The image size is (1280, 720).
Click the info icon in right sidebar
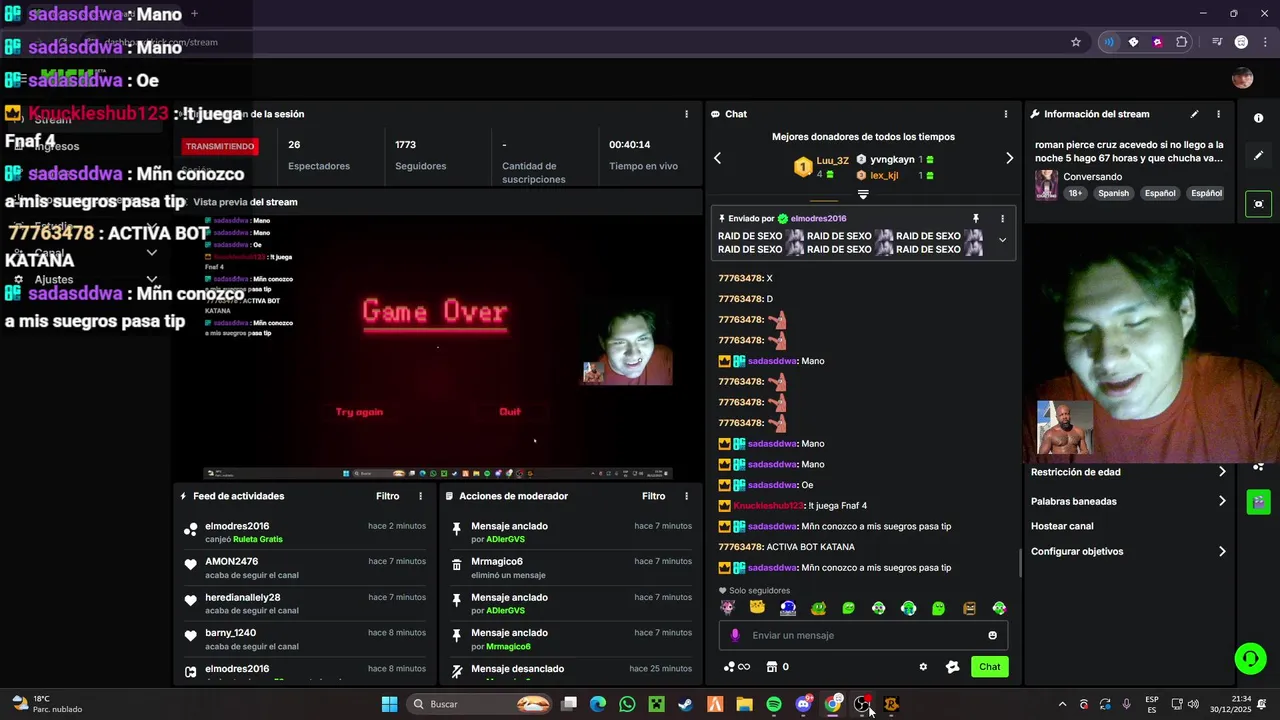1258,118
